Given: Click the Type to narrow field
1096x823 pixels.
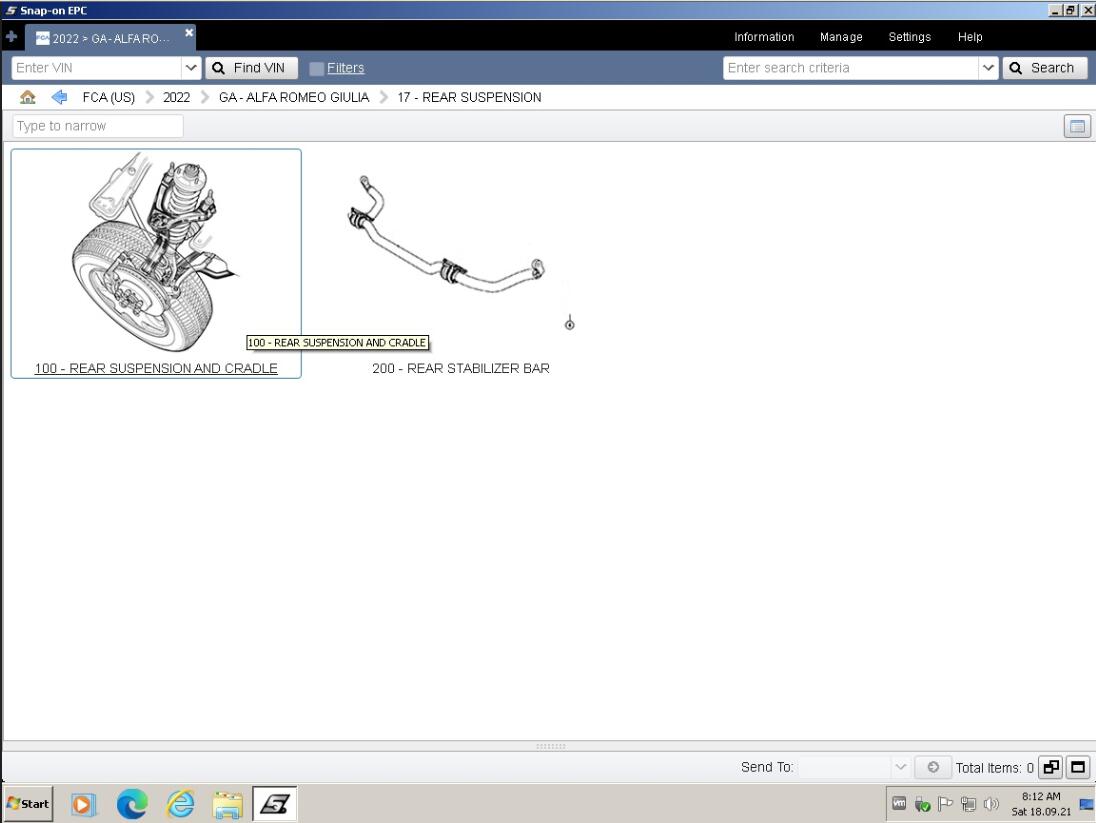Looking at the screenshot, I should (x=98, y=126).
